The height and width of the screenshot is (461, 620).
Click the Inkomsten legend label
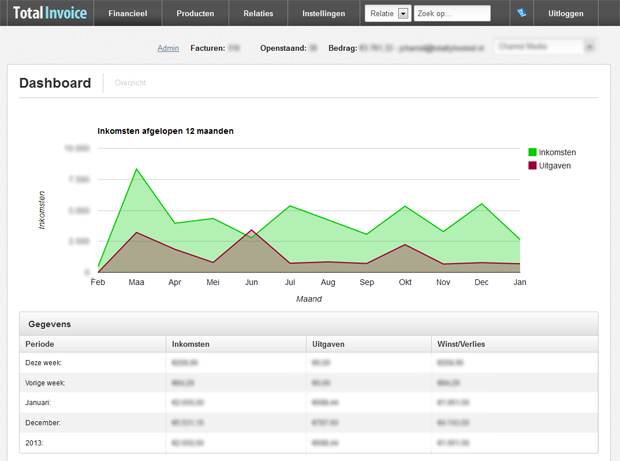557,152
